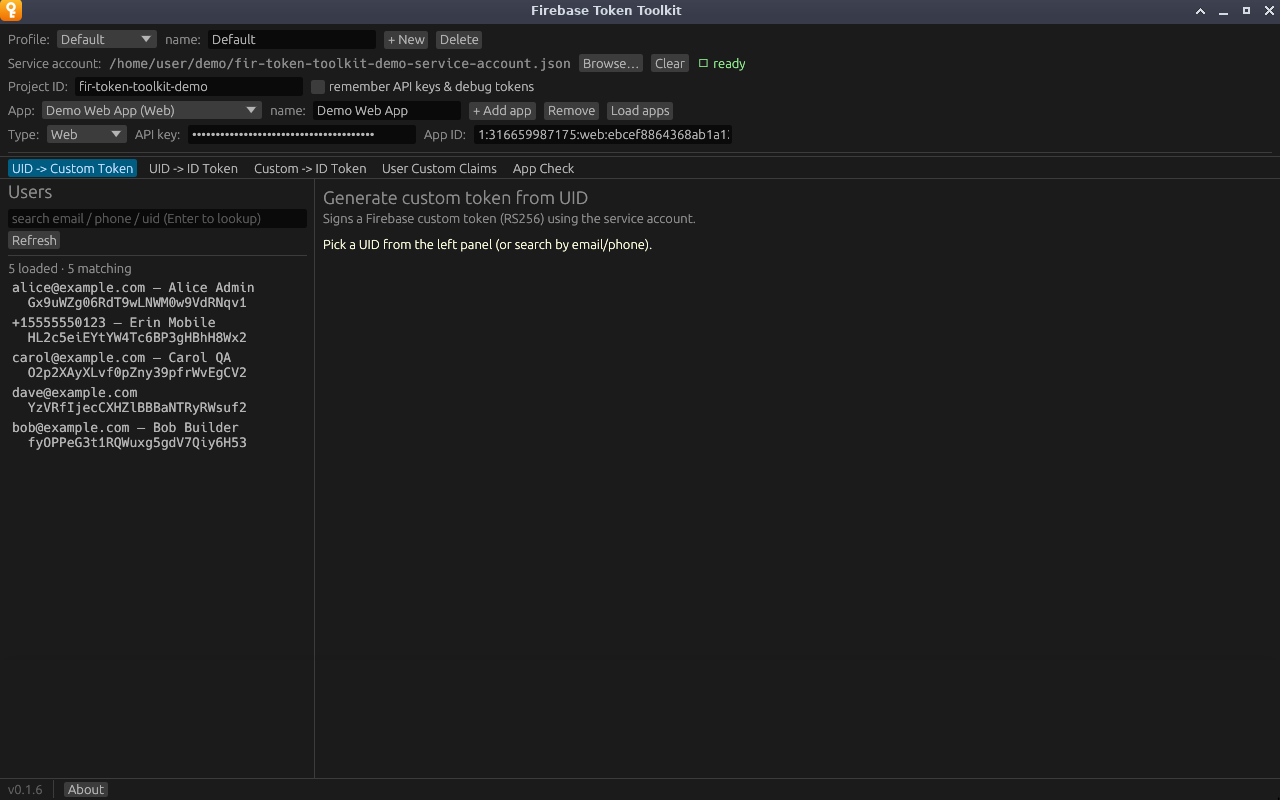This screenshot has width=1280, height=800.
Task: Switch to UID -> Custom Token tab
Action: (72, 169)
